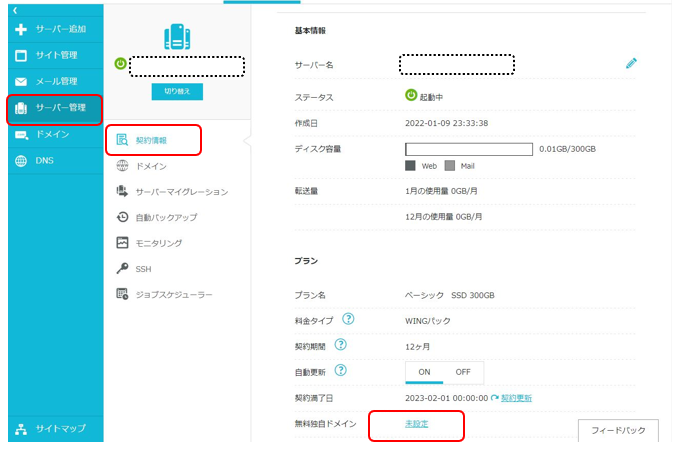Open サイトマップ link at the bottom
Viewport: 676px width, 451px height.
point(61,428)
